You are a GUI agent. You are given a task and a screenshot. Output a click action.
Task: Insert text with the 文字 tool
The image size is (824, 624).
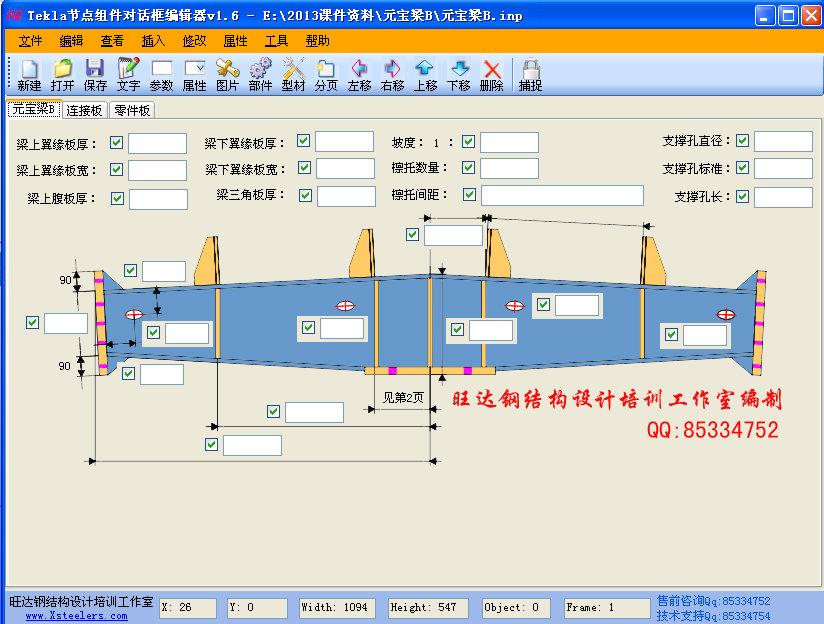(x=128, y=75)
